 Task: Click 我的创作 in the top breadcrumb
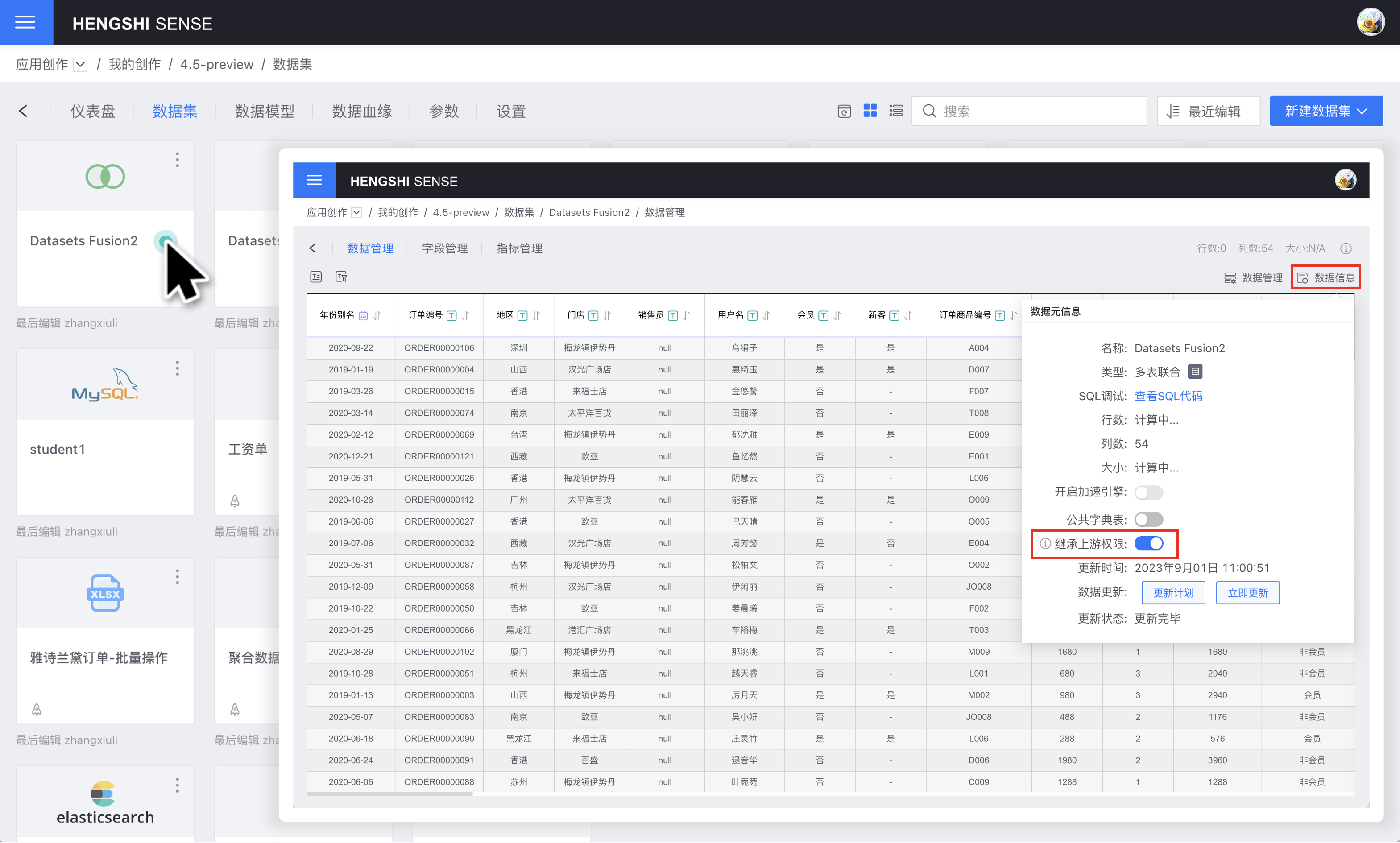(x=135, y=65)
